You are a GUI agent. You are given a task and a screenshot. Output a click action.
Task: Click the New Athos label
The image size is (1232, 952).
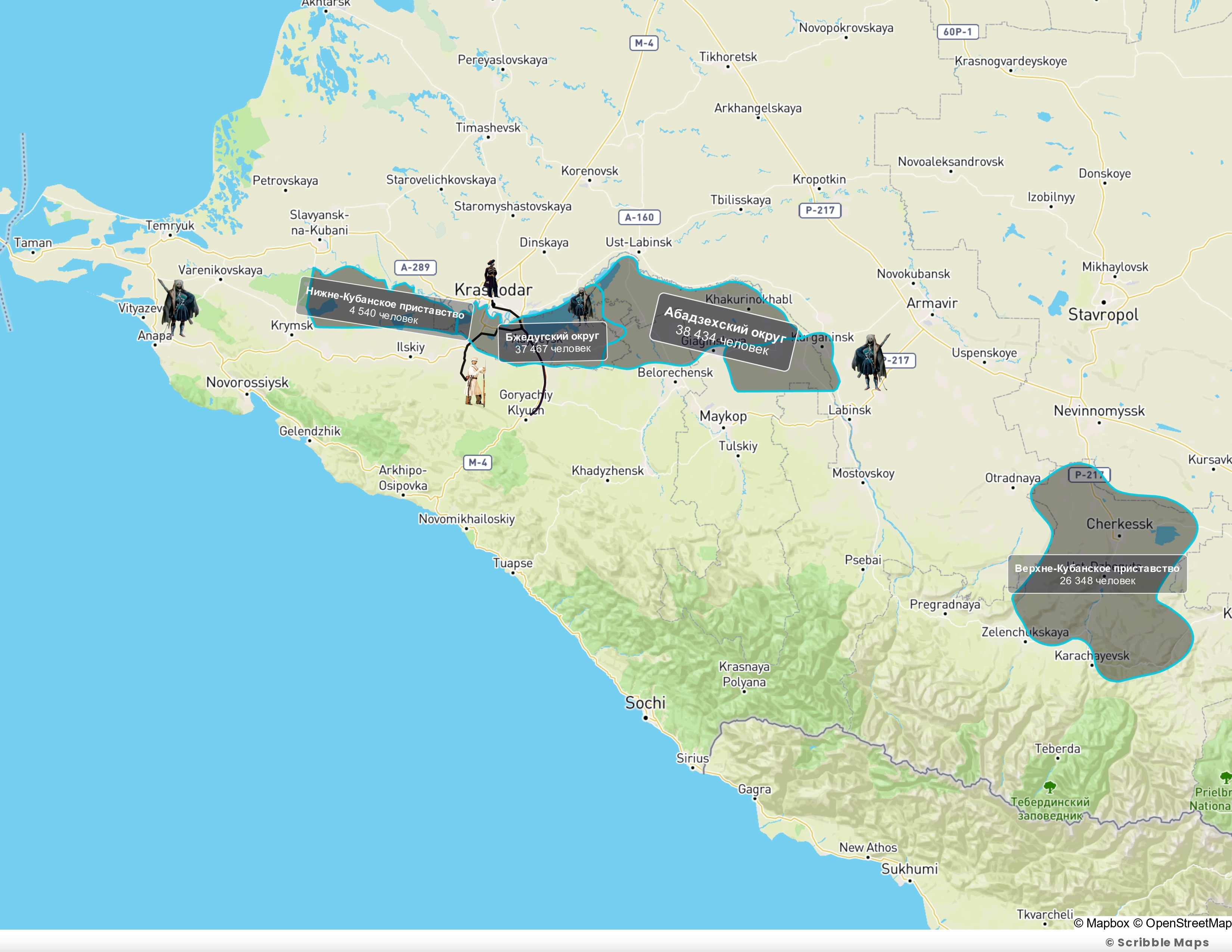868,847
